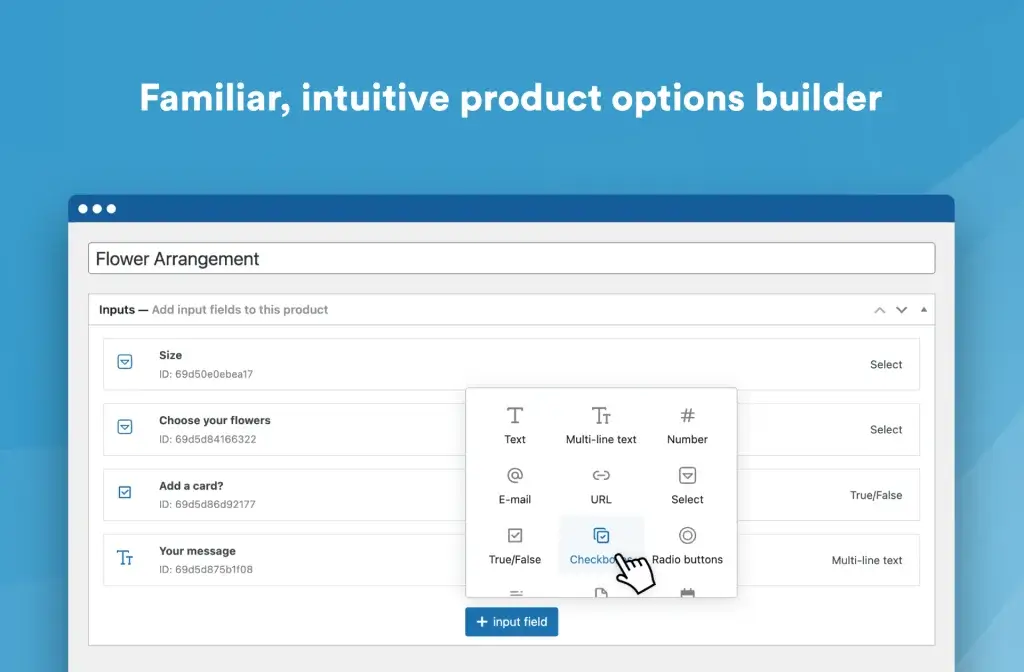Click the + input field button

click(x=511, y=621)
